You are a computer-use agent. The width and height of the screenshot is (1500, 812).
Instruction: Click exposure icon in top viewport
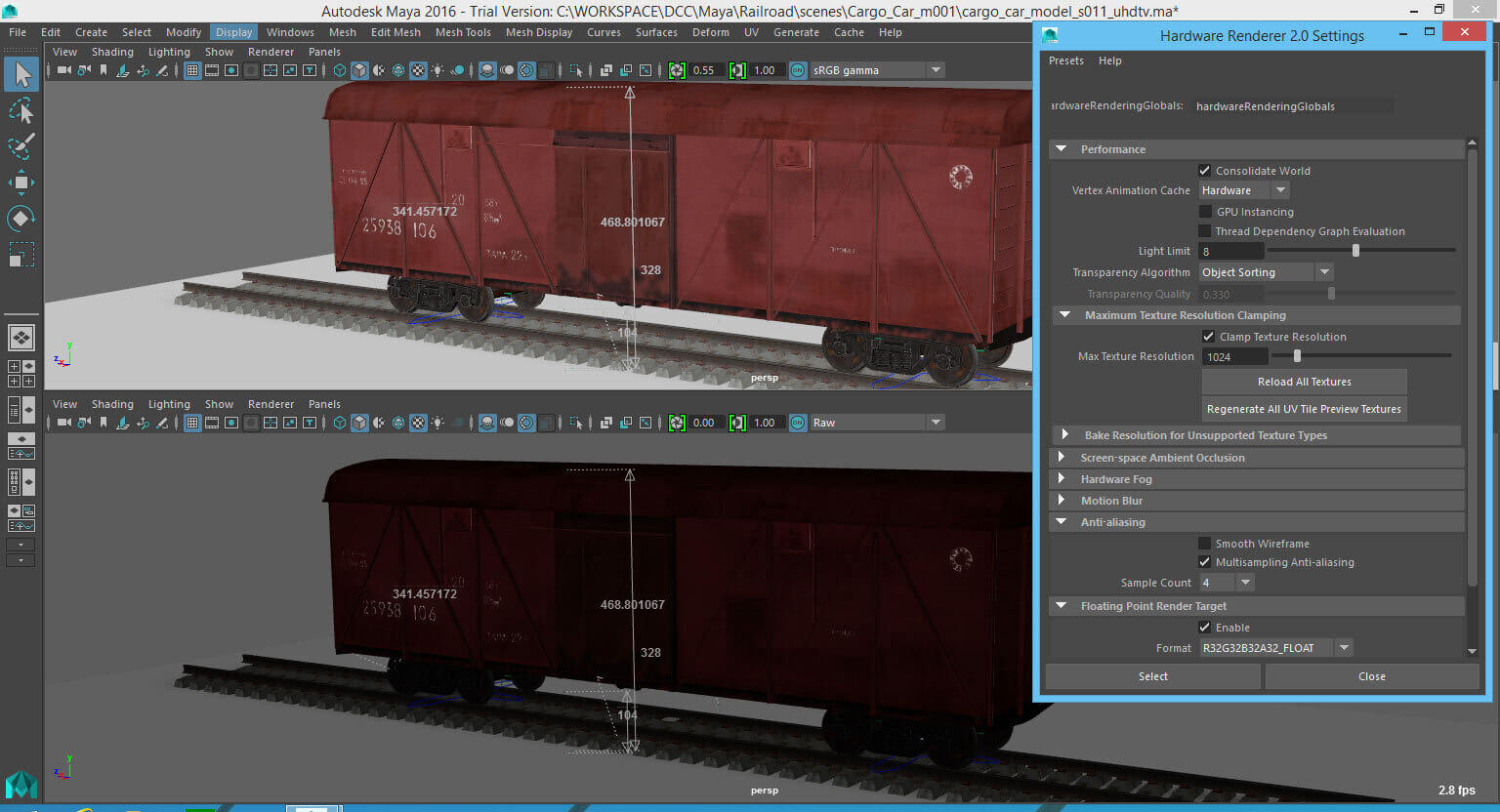tap(677, 70)
